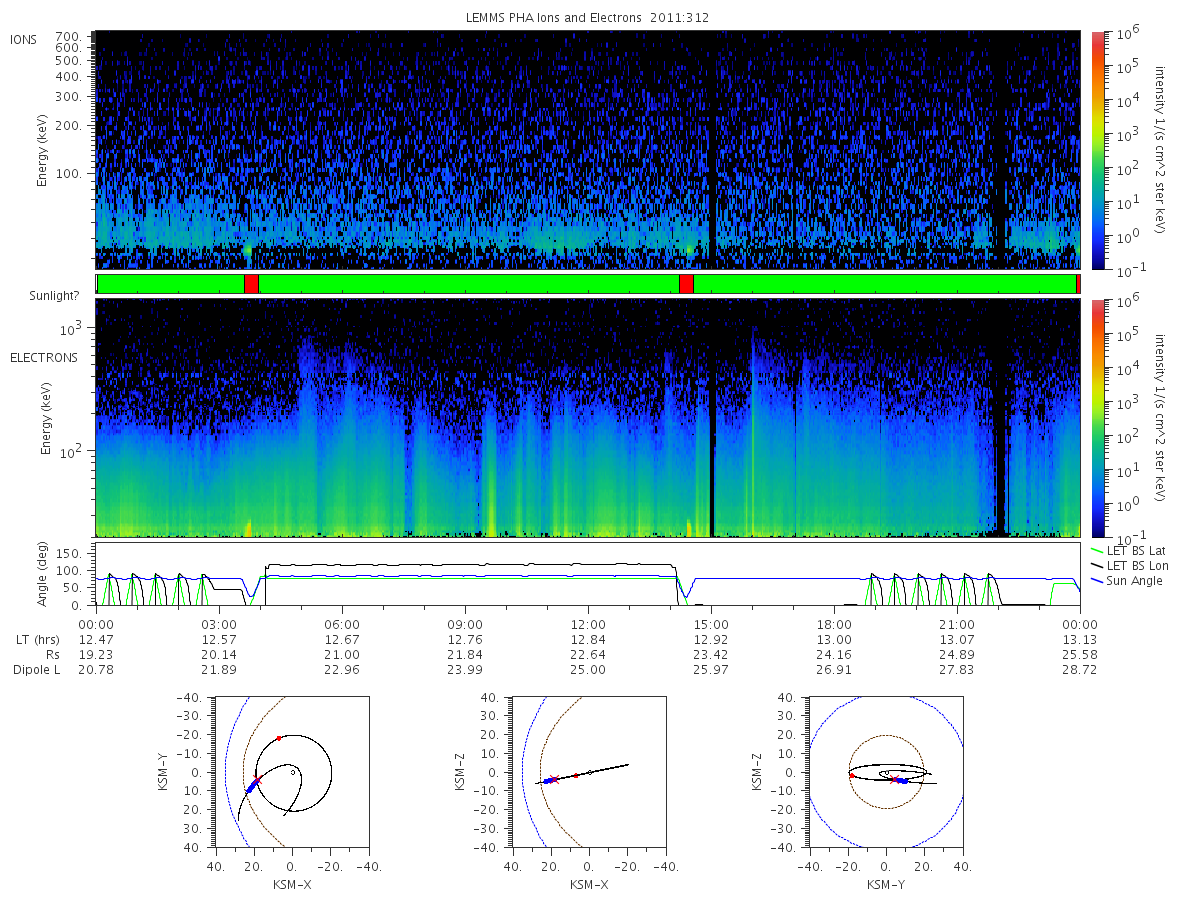Click the second red segment near 14:00 in sunlight bar
The height and width of the screenshot is (900, 1200).
click(686, 284)
